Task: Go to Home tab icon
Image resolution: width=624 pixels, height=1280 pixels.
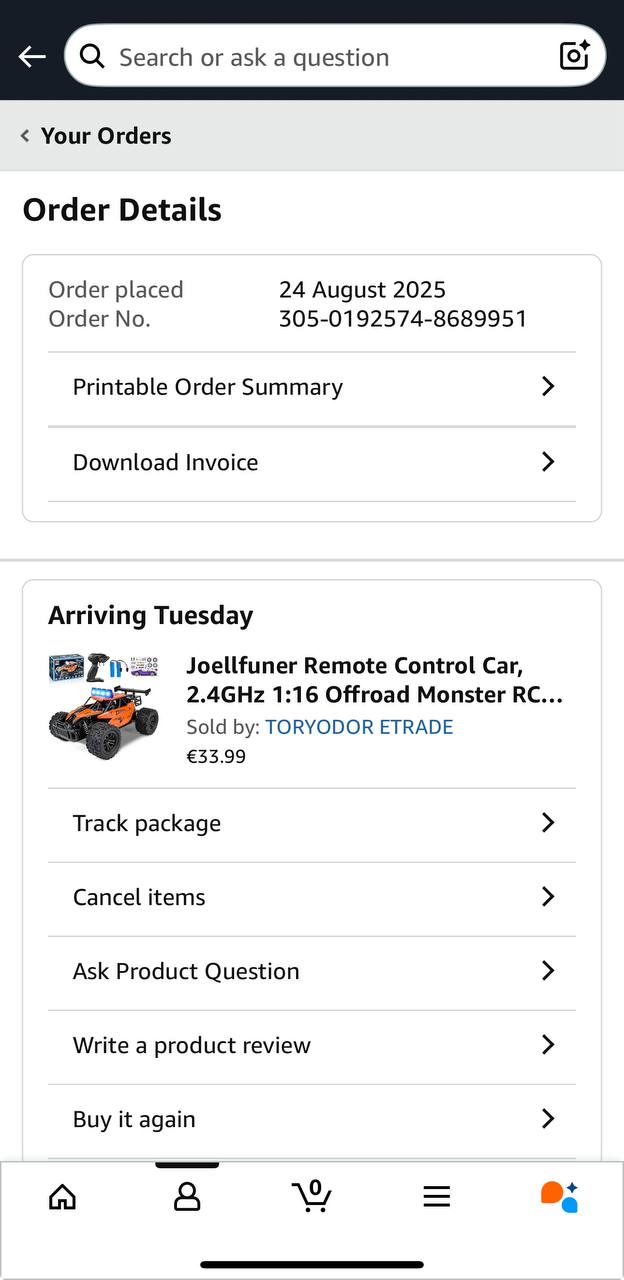Action: coord(62,1196)
